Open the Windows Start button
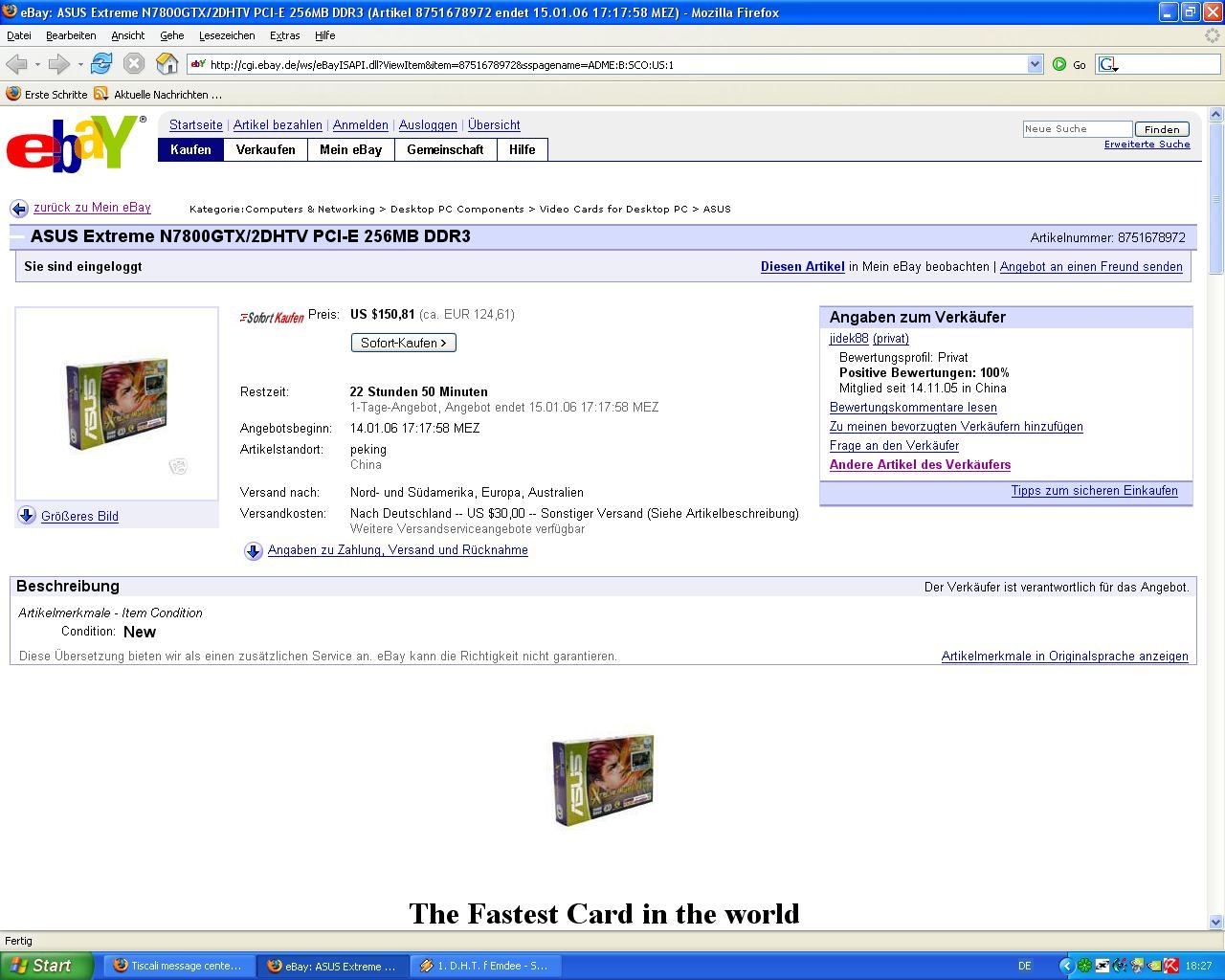Screen dimensions: 1225x980 (46, 966)
